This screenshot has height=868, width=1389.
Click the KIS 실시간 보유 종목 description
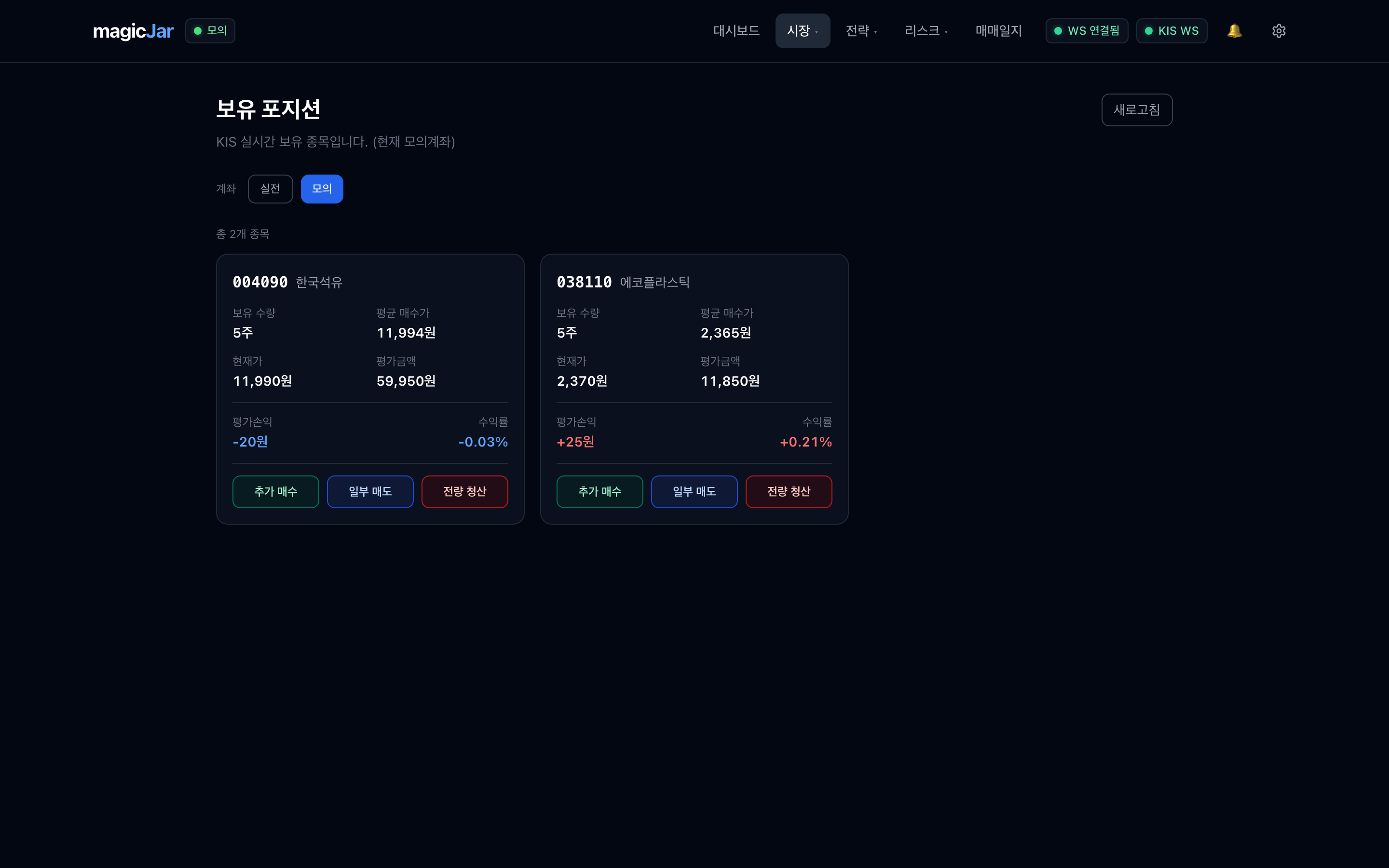tap(335, 142)
